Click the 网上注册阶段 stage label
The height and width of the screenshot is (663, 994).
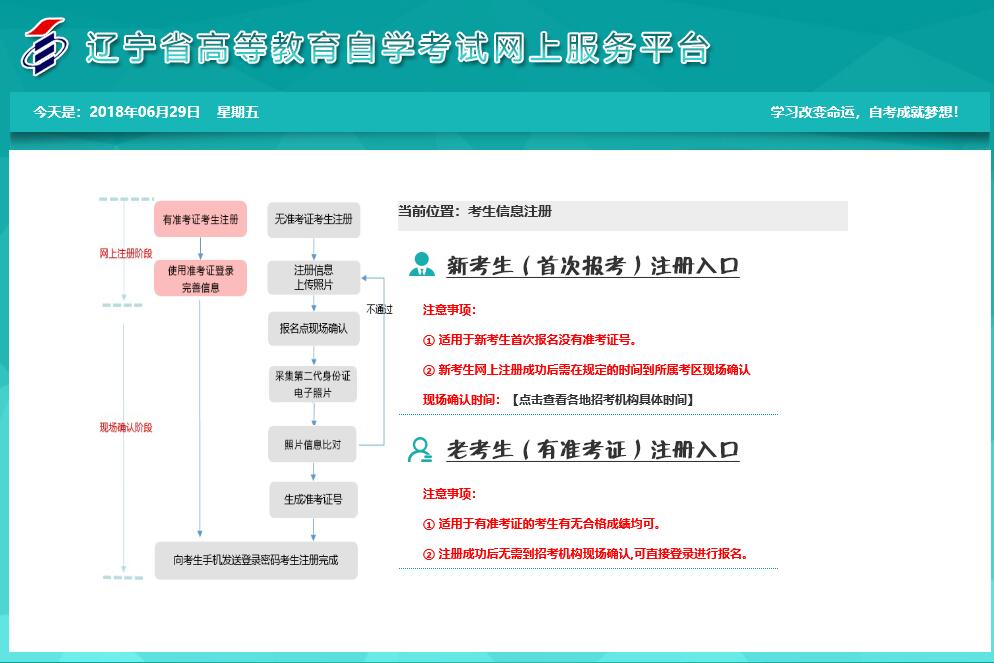126,254
